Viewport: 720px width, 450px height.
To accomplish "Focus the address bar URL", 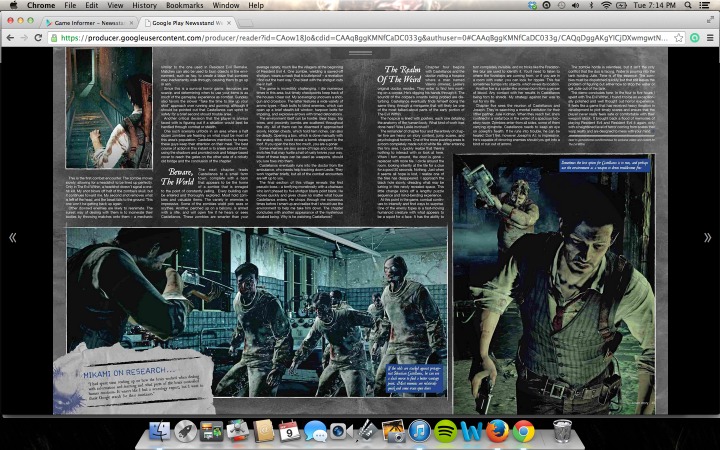I will click(364, 38).
